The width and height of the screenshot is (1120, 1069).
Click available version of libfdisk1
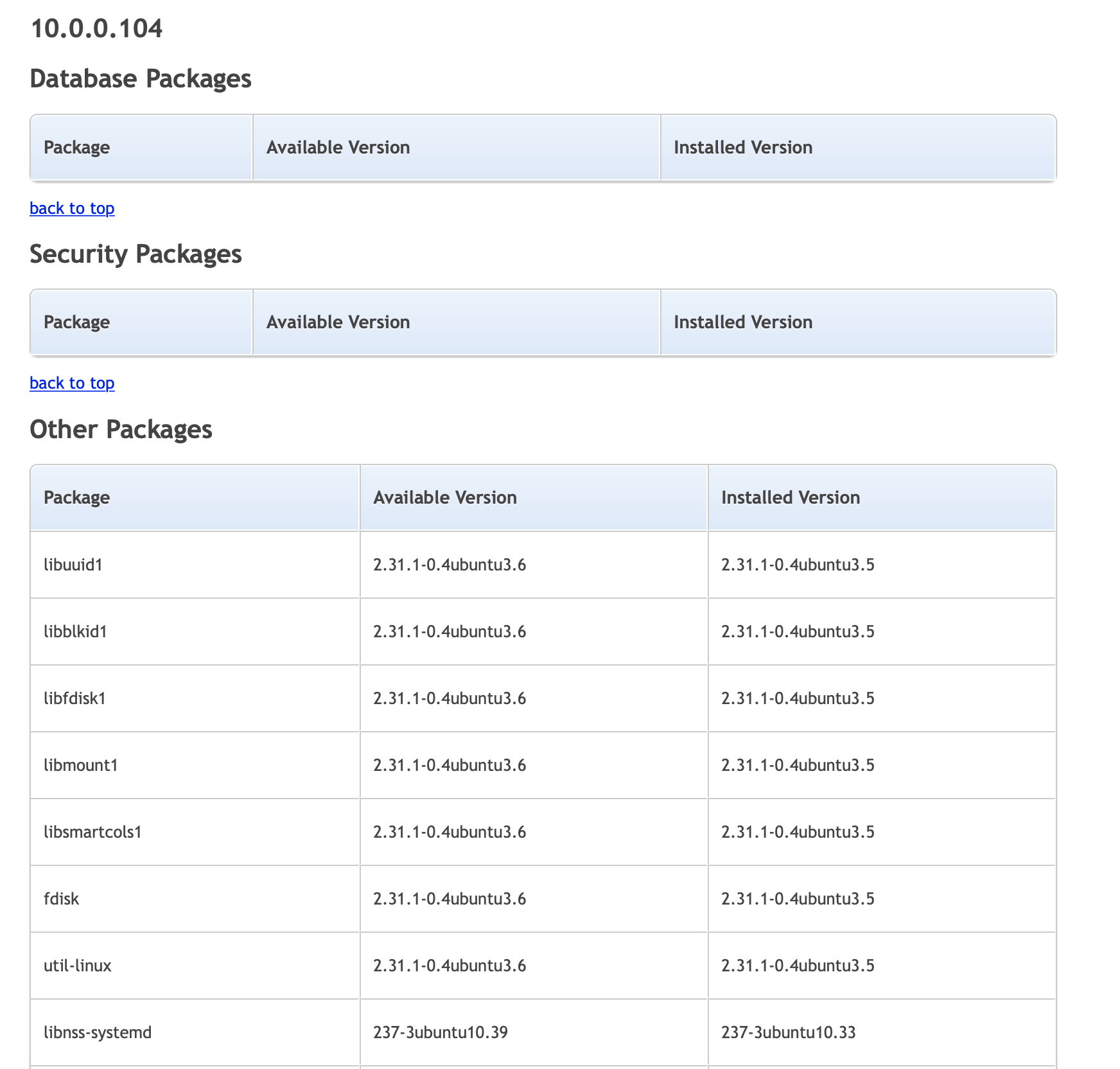click(534, 698)
